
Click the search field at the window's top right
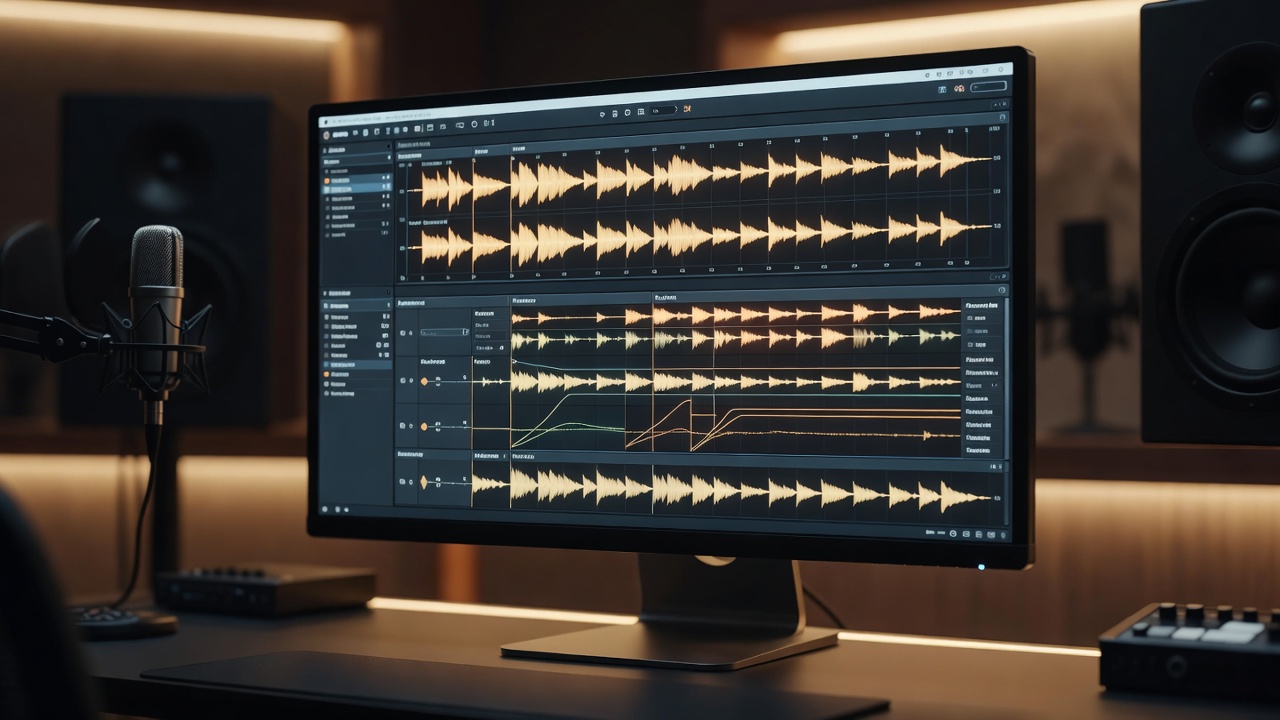987,87
